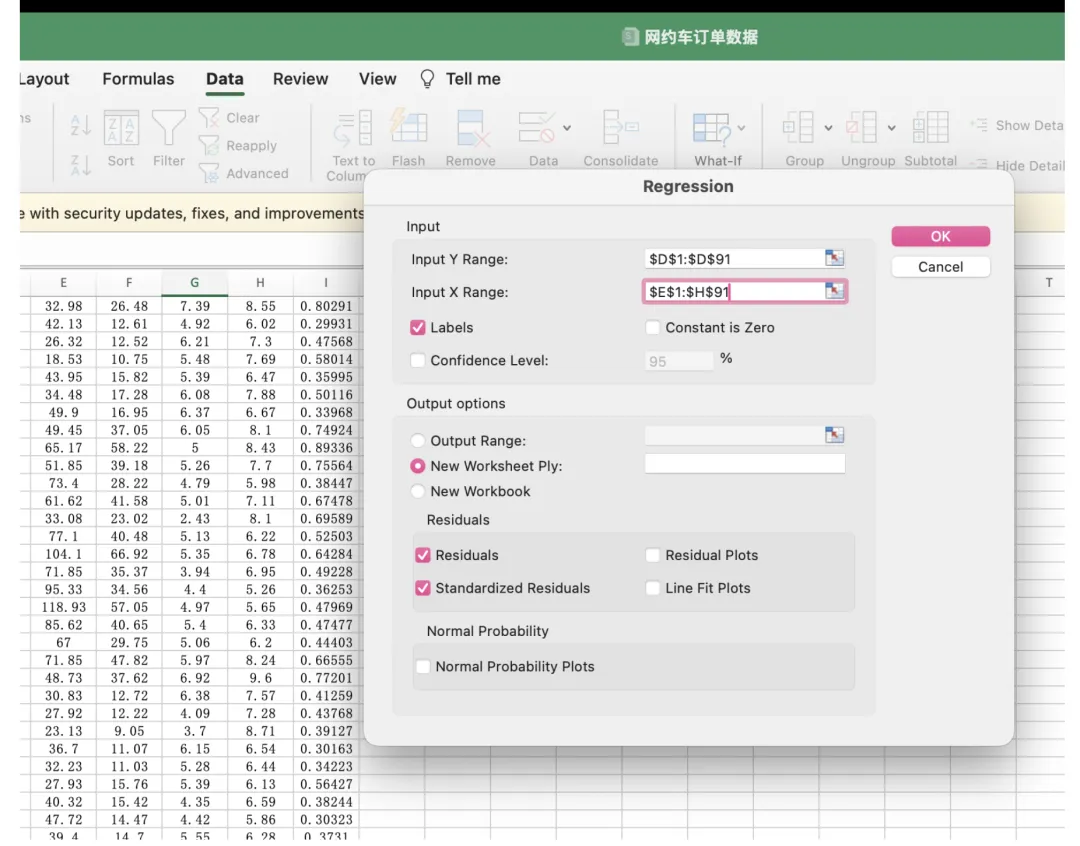Switch to the Formulas tab
Viewport: 1080px width, 846px height.
[x=138, y=79]
